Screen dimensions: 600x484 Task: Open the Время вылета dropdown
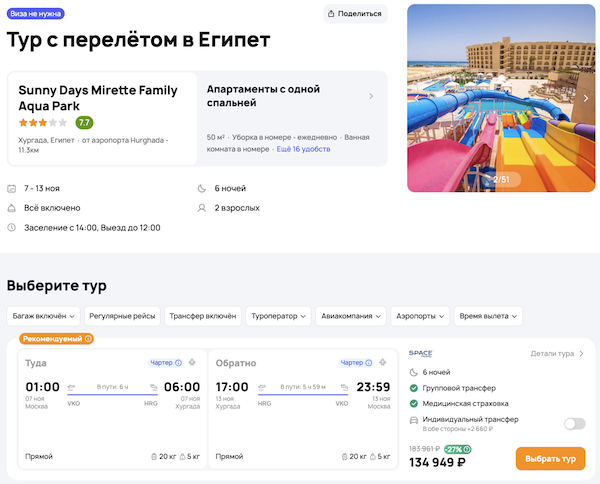487,316
